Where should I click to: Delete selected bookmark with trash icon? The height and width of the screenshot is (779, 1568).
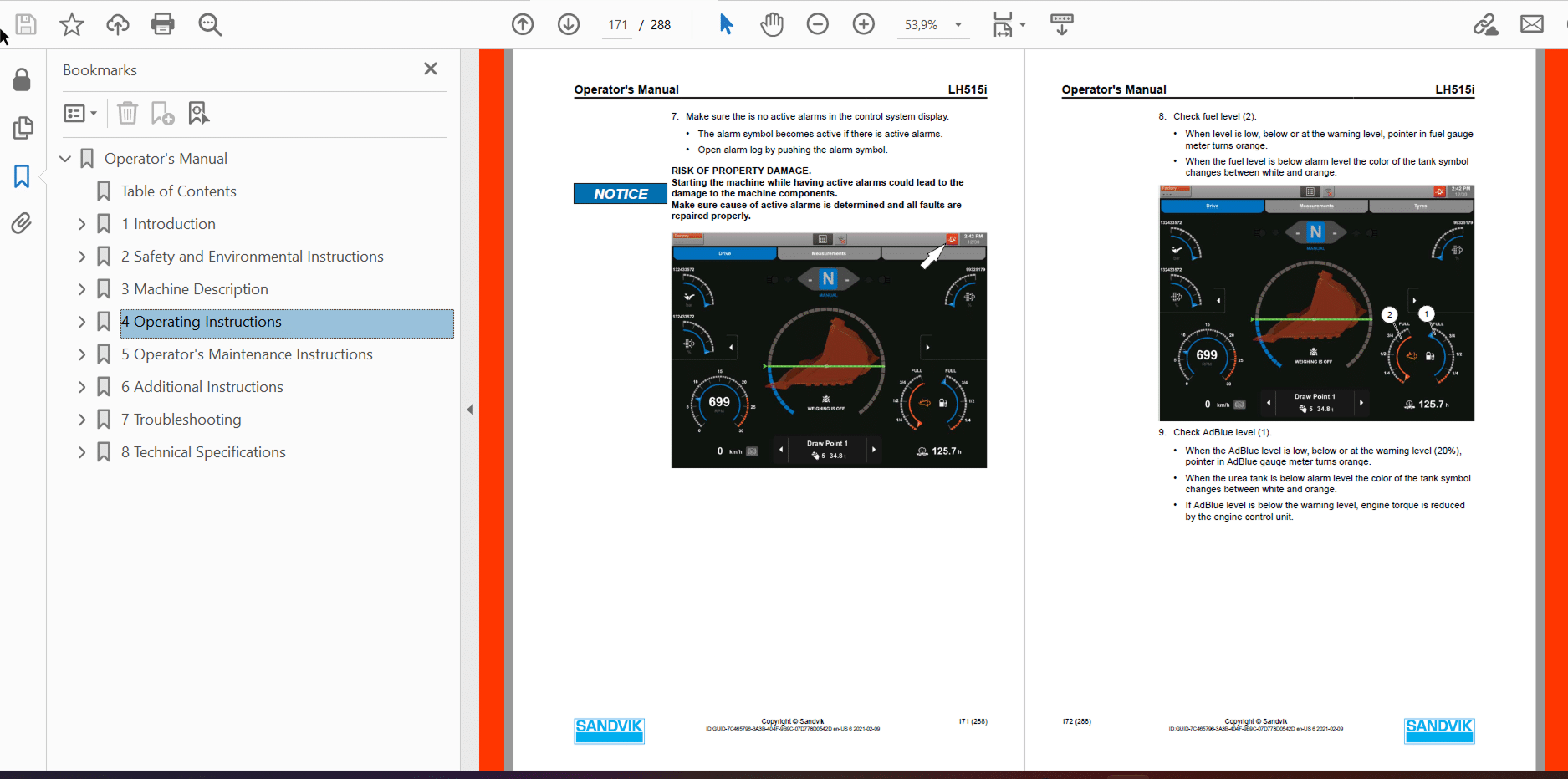pyautogui.click(x=127, y=113)
